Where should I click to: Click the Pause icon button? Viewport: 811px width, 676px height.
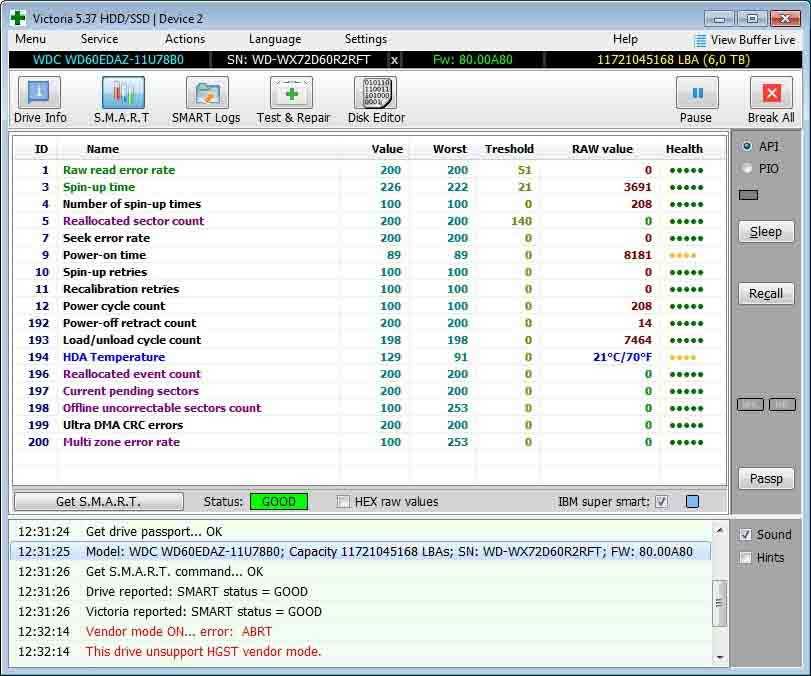(x=697, y=93)
